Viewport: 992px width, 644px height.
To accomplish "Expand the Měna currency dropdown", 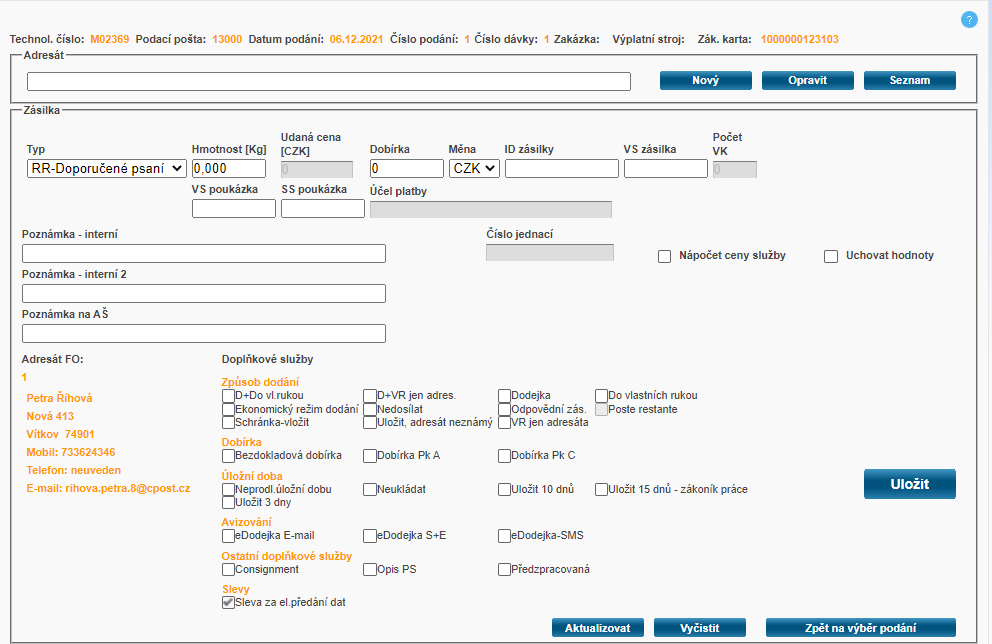I will (x=474, y=169).
